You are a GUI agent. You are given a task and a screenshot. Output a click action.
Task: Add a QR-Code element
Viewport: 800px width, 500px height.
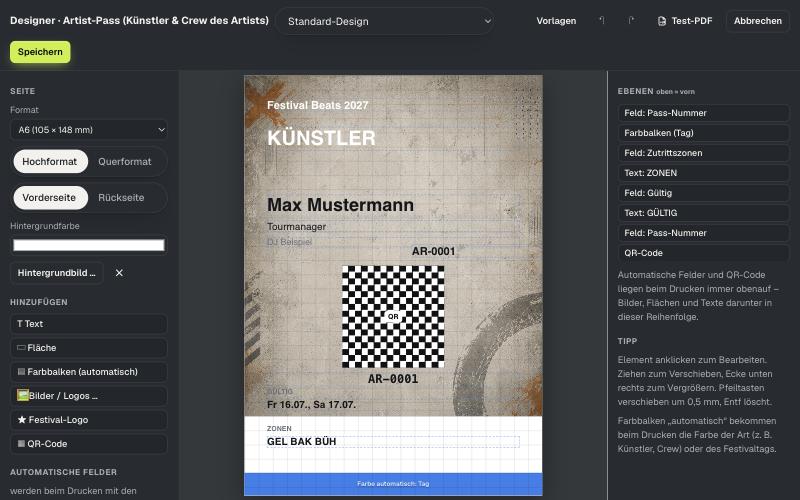[89, 443]
